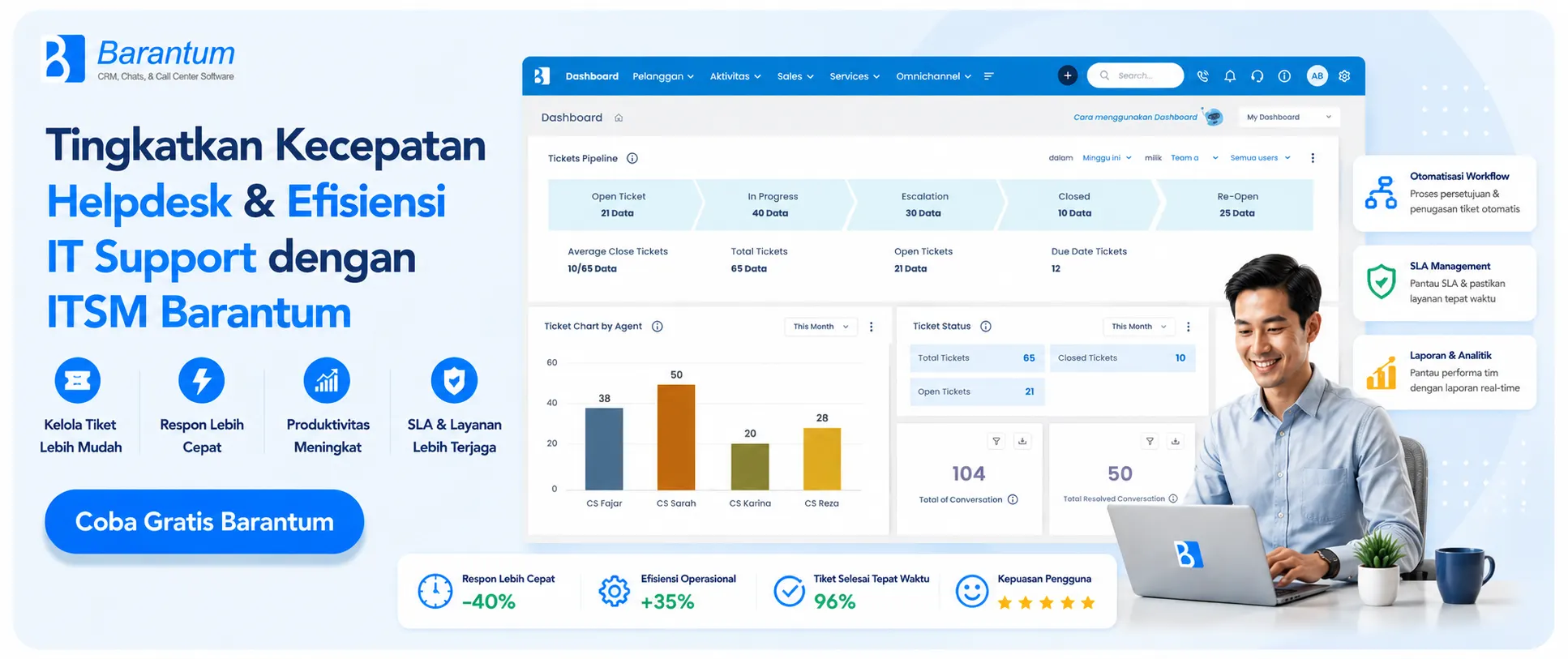Select the Closed pipeline stage
Image resolution: width=1568 pixels, height=659 pixels.
1075,205
